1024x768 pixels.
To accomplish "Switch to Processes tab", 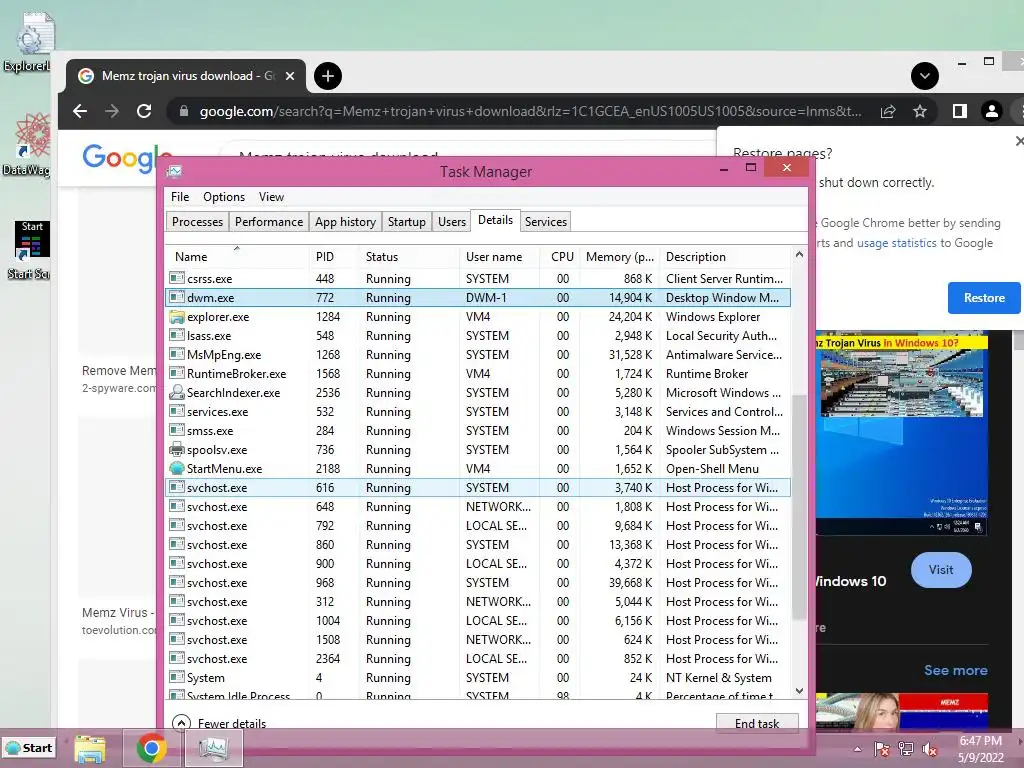I will tap(197, 222).
